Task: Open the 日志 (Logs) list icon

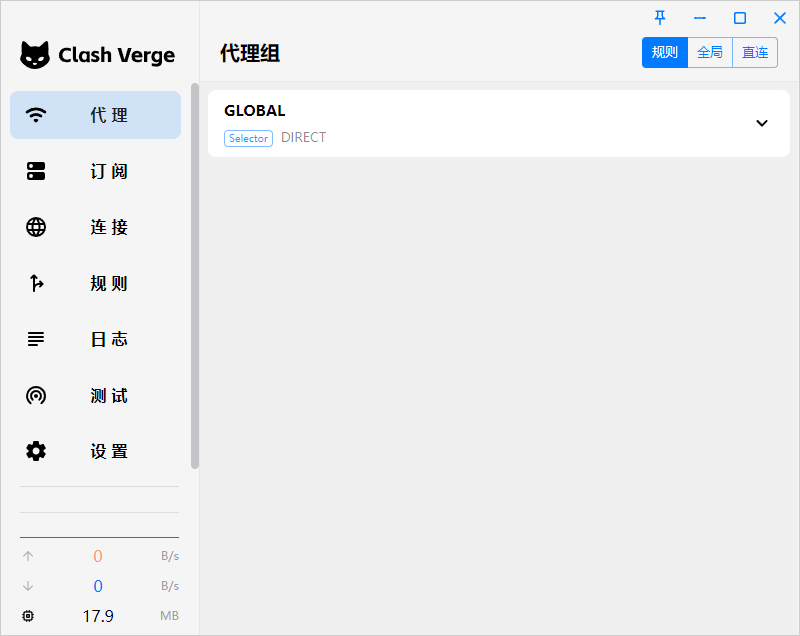Action: pos(36,339)
